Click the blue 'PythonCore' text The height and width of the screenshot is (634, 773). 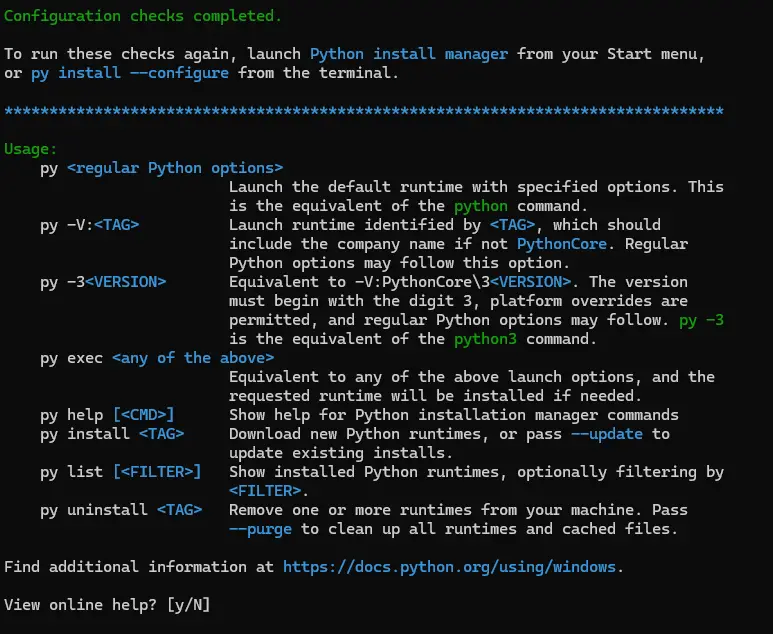coord(562,244)
